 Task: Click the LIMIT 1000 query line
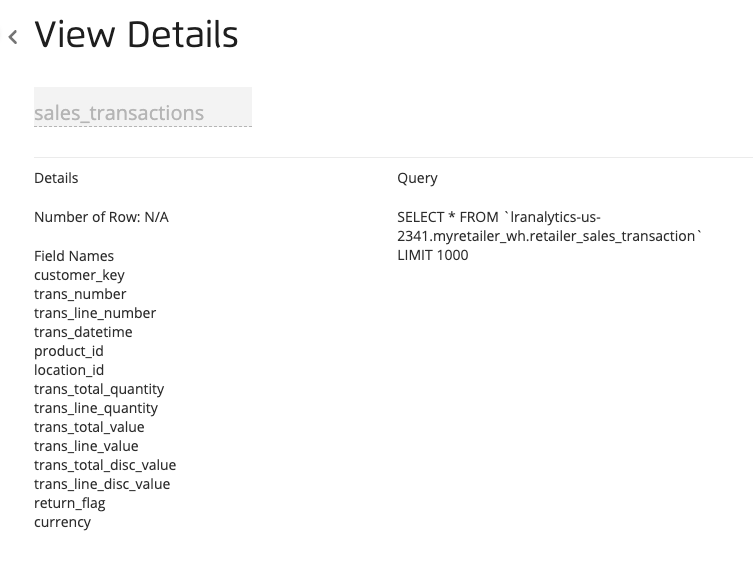433,255
